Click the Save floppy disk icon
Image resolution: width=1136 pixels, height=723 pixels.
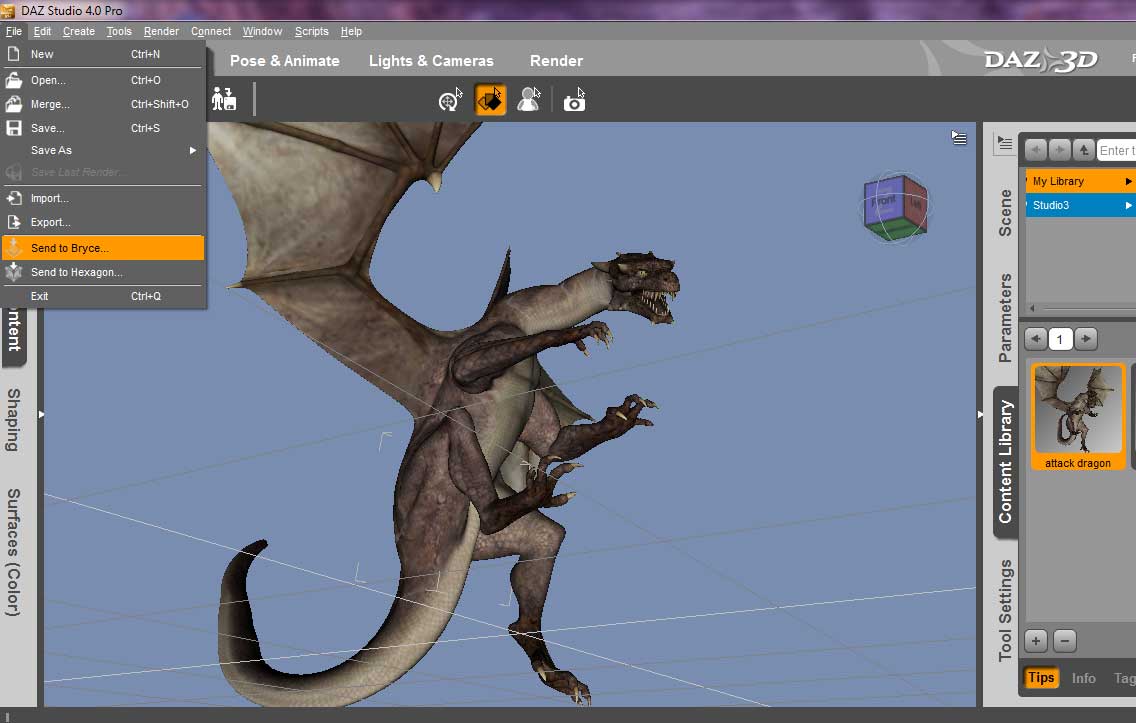[13, 128]
